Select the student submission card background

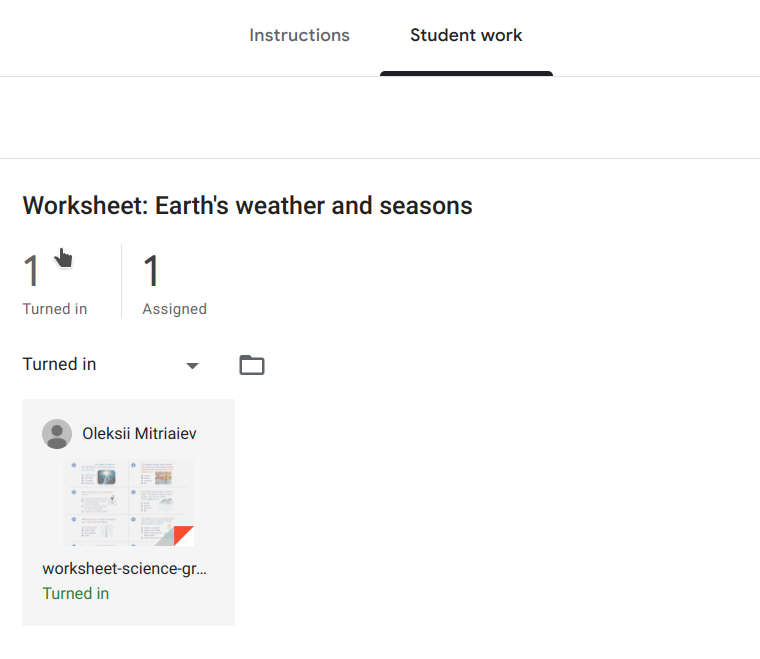pyautogui.click(x=128, y=512)
